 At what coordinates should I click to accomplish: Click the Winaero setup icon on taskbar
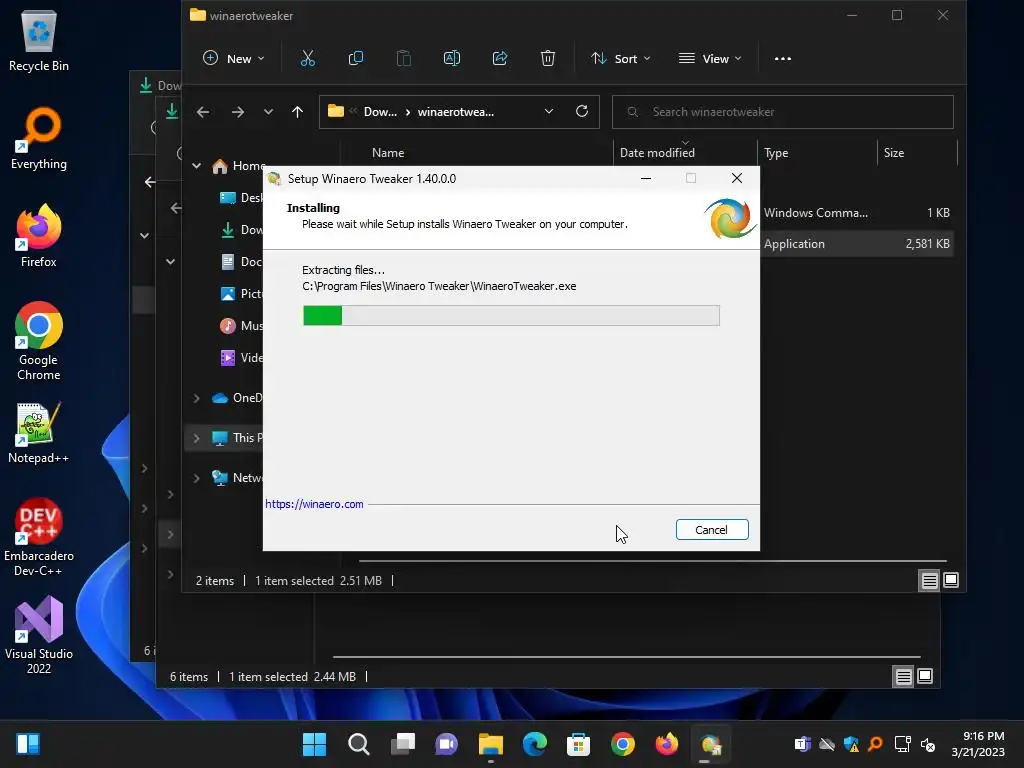pyautogui.click(x=711, y=744)
